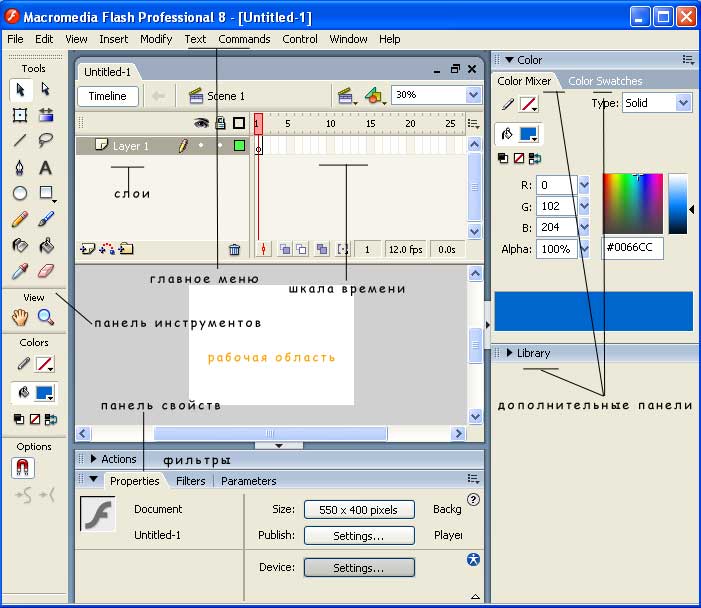Toggle Edit Multiple Frames button
Image resolution: width=701 pixels, height=608 pixels.
click(322, 249)
